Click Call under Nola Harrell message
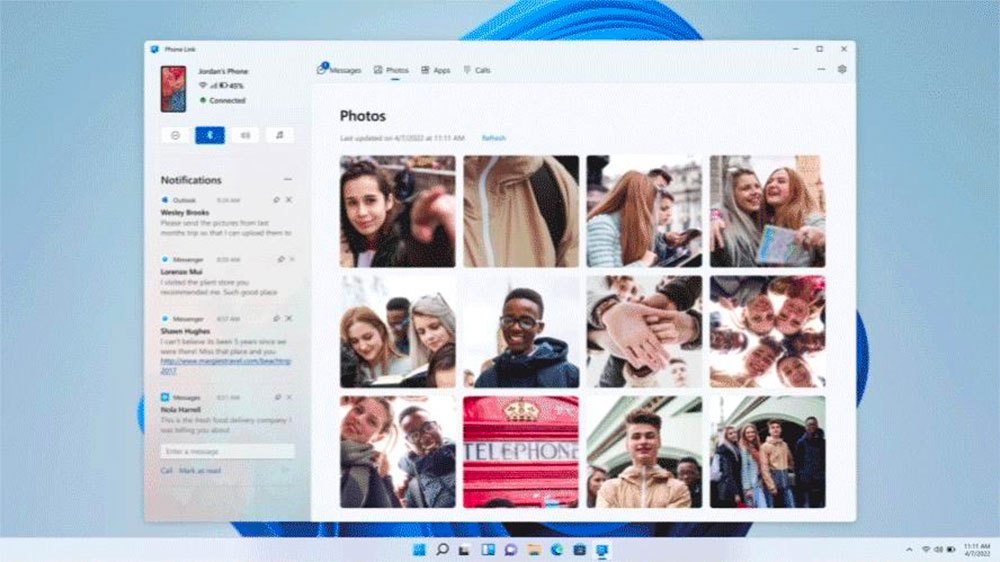 click(166, 471)
